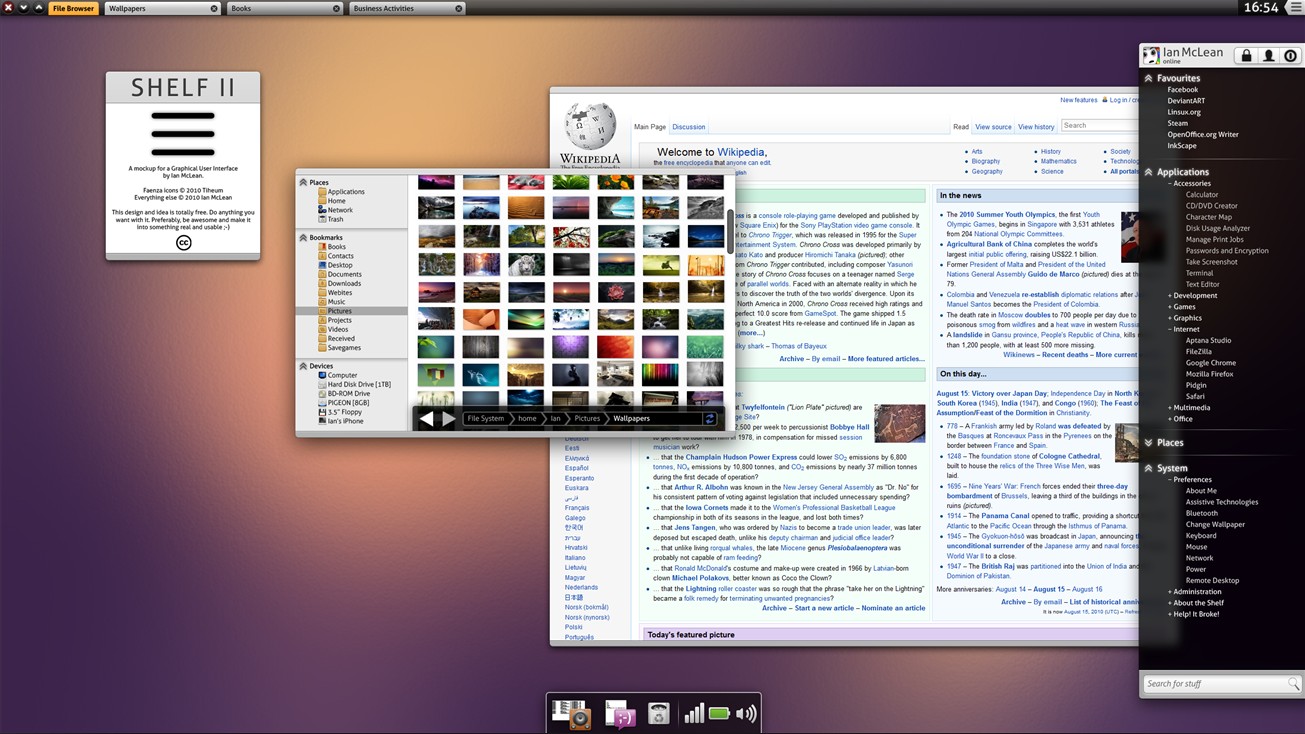The image size is (1305, 734).
Task: Close the Wallpapers tab
Action: (214, 8)
